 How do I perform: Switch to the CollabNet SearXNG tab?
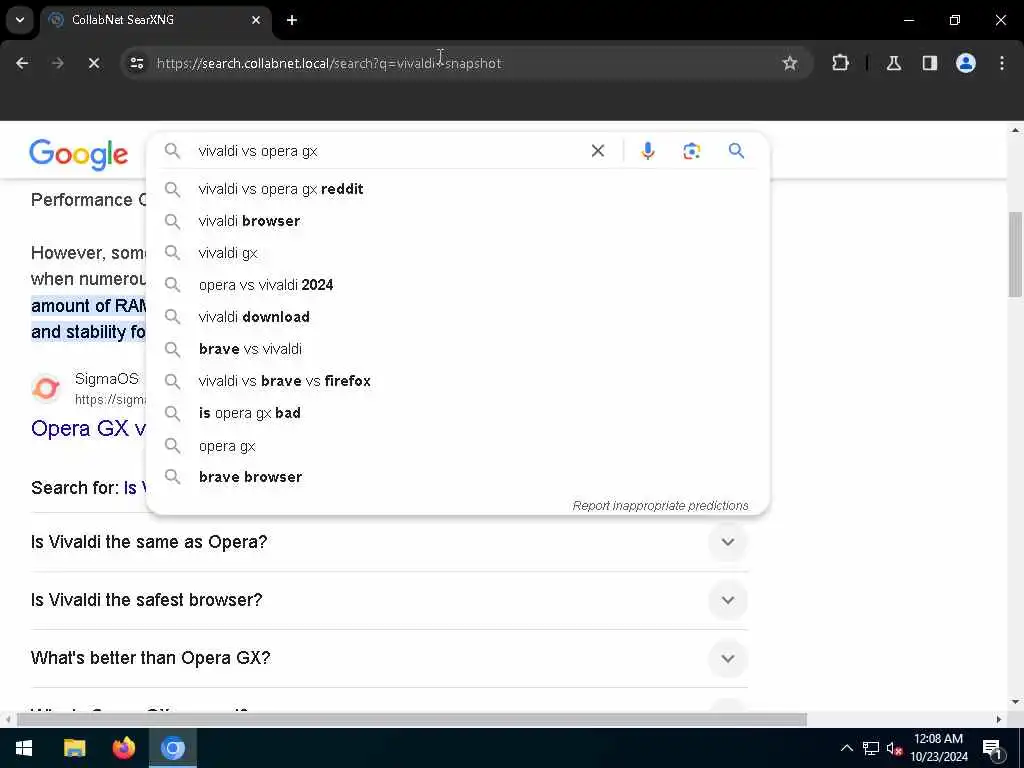point(155,20)
